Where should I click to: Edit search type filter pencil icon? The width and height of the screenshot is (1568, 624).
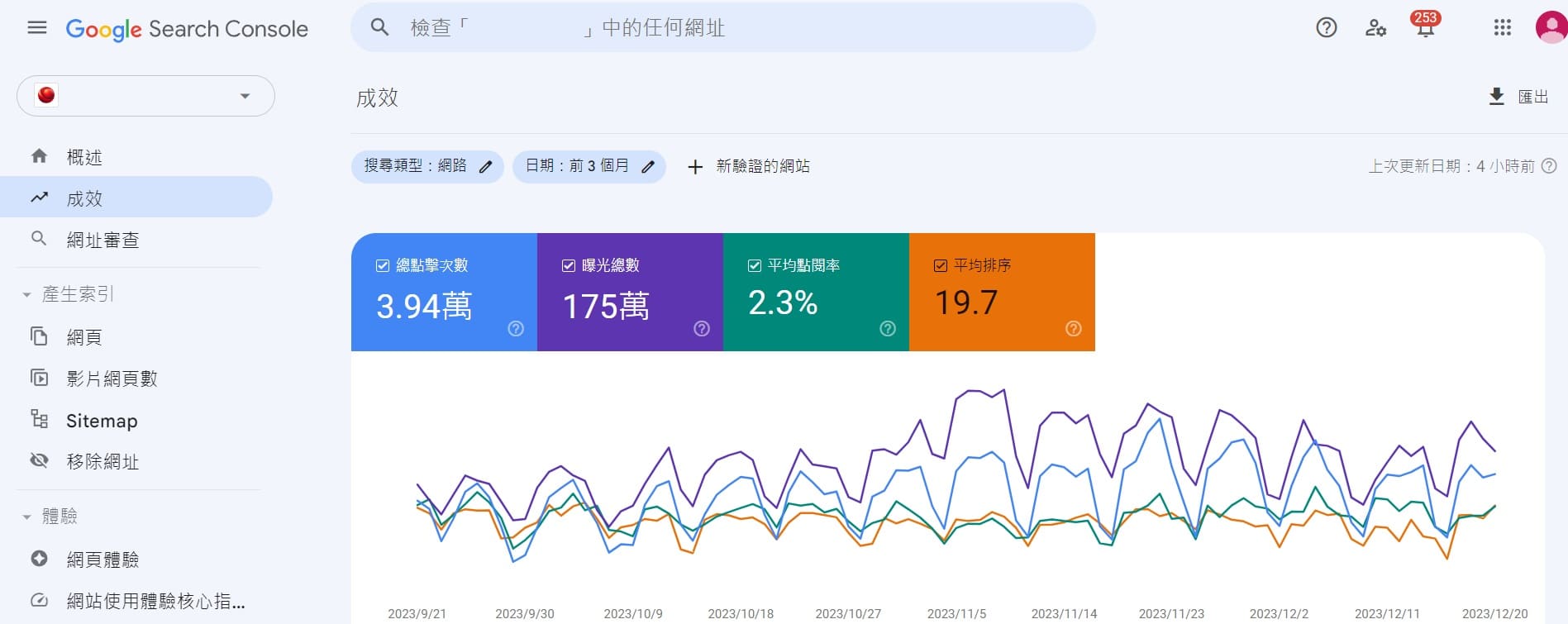(486, 167)
